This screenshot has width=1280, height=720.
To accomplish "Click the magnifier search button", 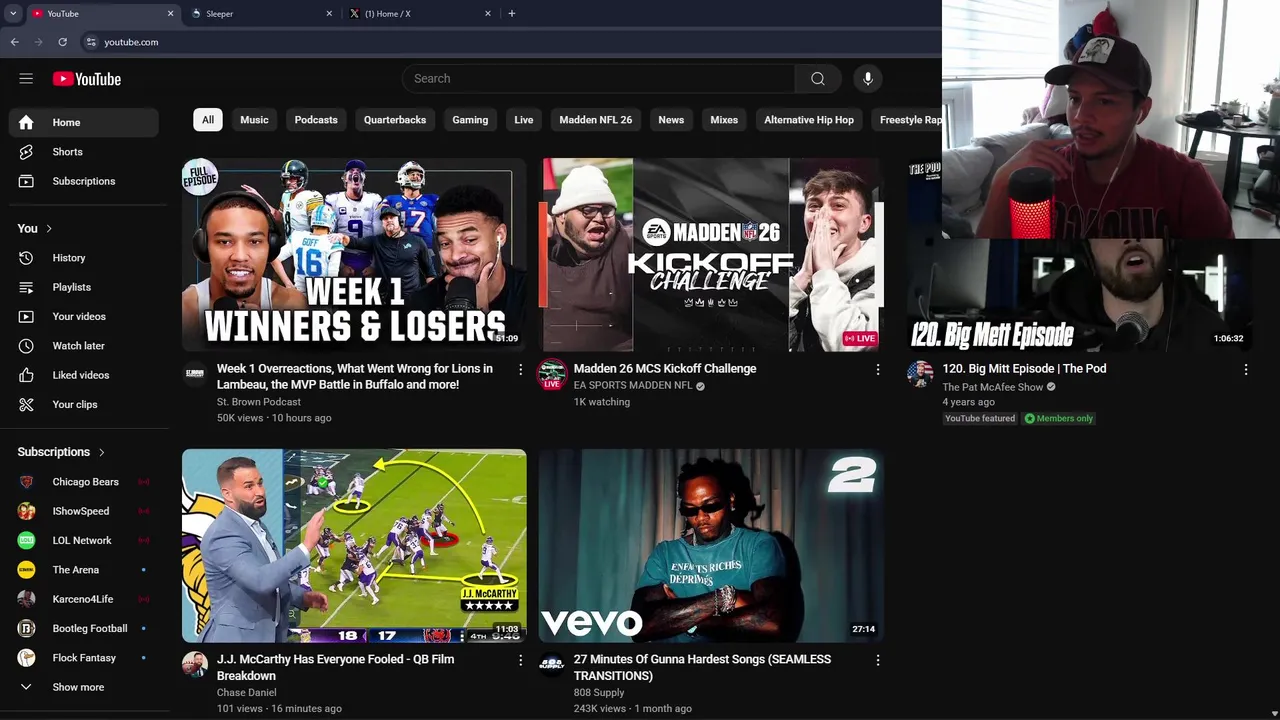I will tap(818, 79).
